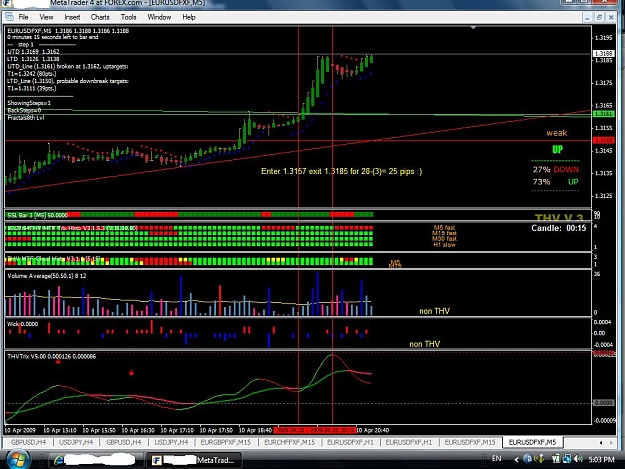
Task: Activate the MetaTrader taskbar button
Action: 193,460
